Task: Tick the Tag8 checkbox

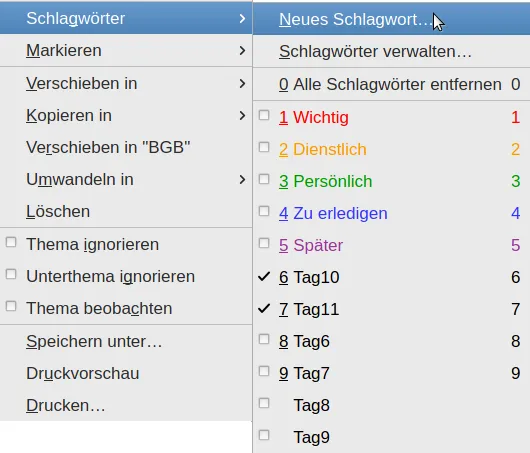Action: click(264, 403)
